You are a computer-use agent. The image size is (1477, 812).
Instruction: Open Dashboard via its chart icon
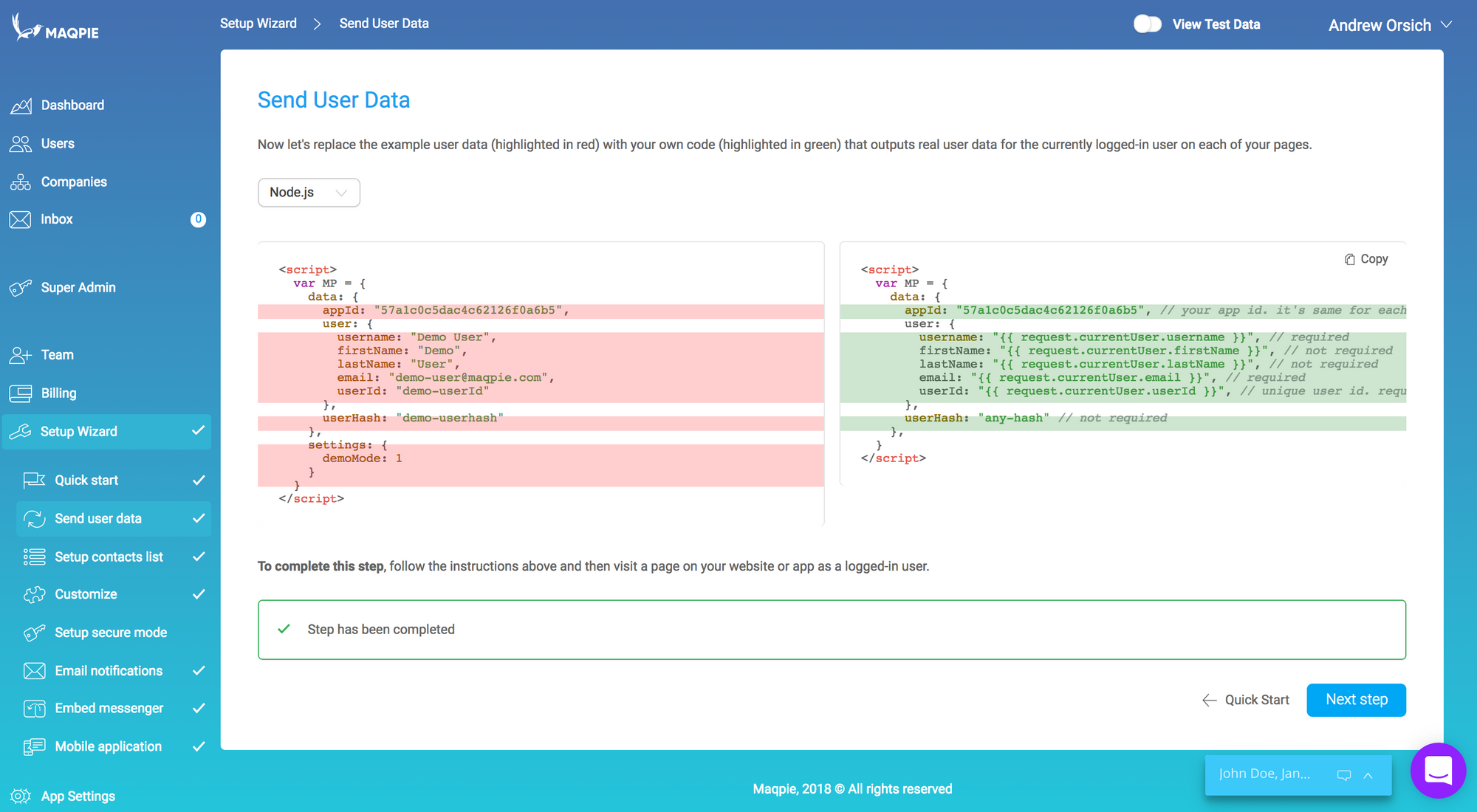click(x=21, y=106)
